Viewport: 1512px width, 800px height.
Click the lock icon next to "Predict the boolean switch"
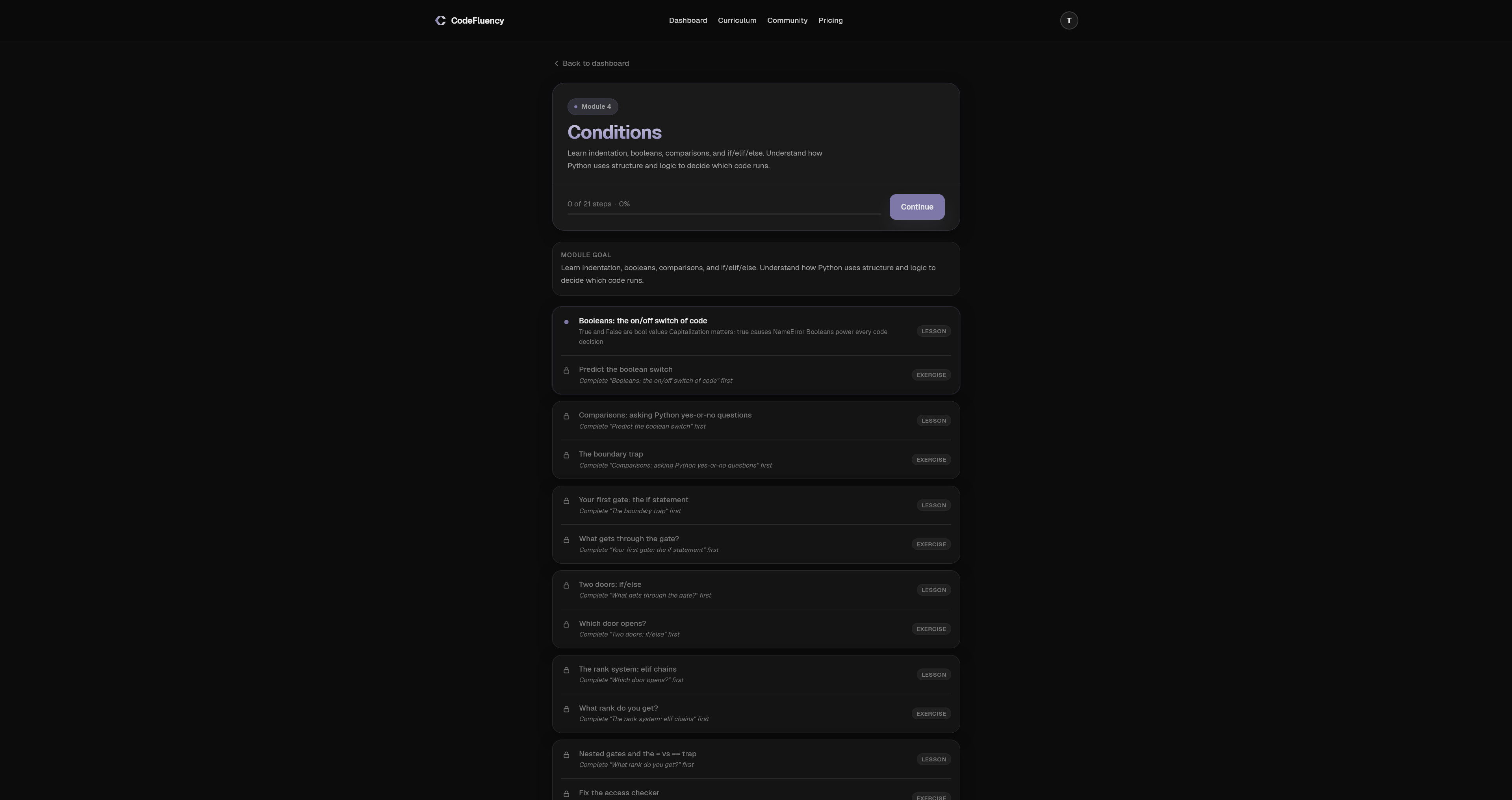pos(566,370)
